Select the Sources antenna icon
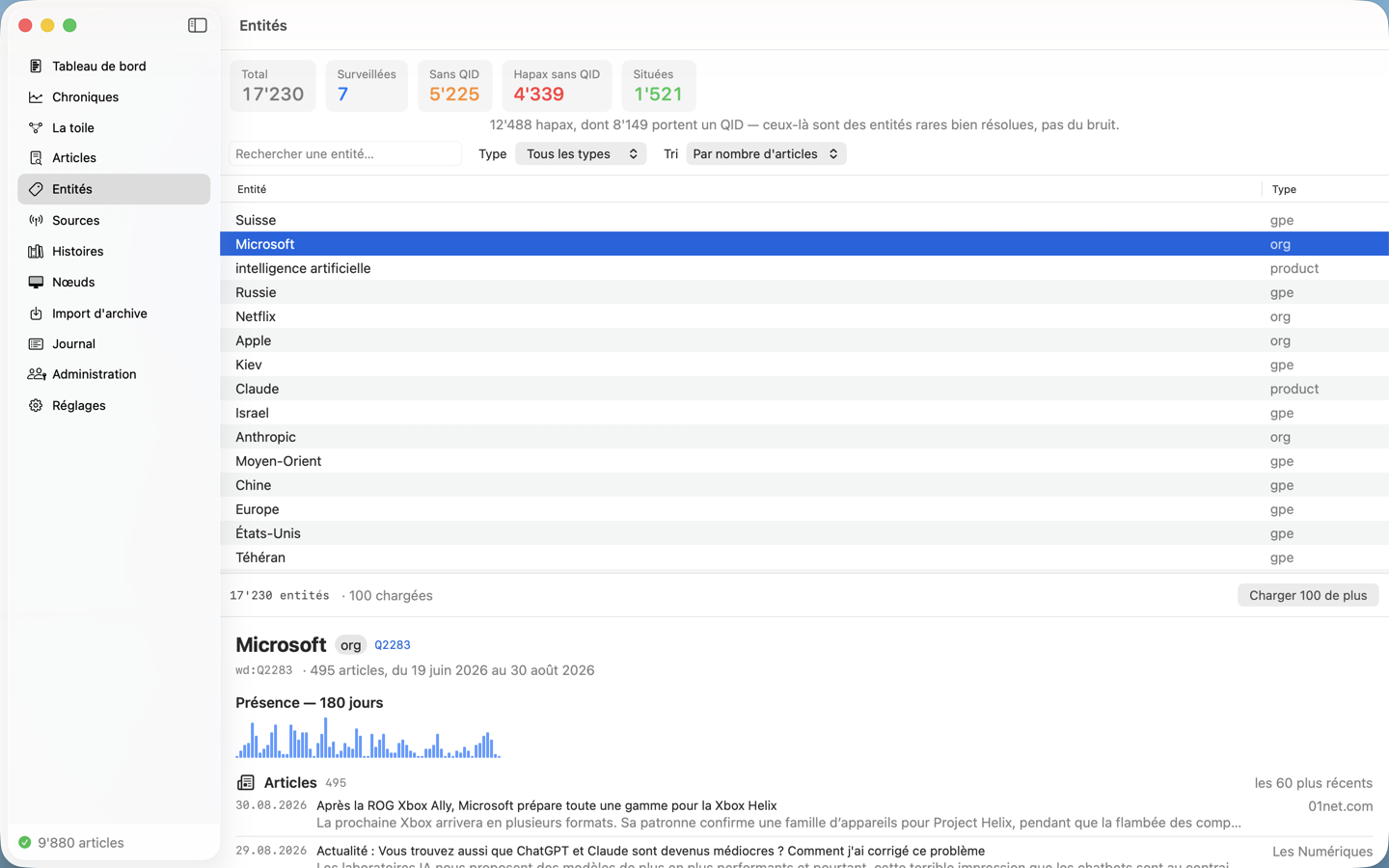 (x=36, y=221)
